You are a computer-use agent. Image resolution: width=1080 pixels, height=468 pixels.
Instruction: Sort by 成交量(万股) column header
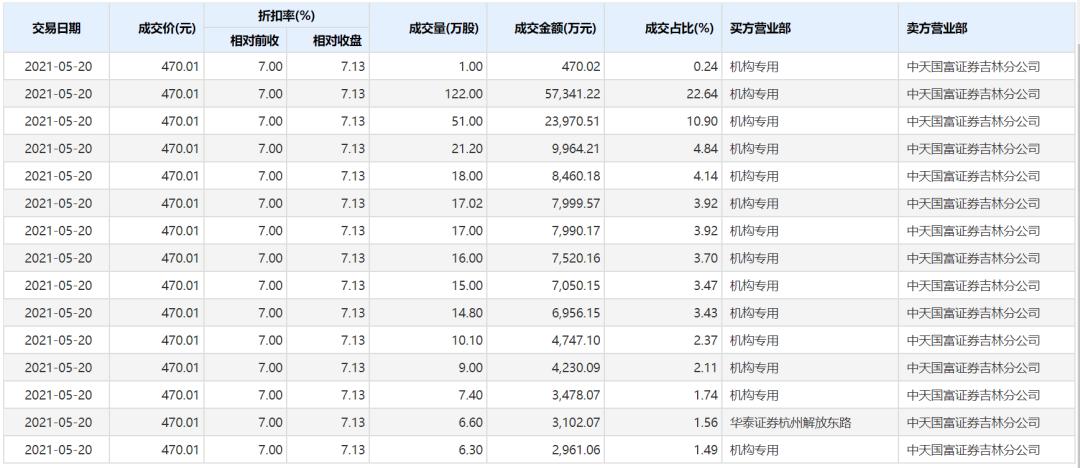click(444, 28)
